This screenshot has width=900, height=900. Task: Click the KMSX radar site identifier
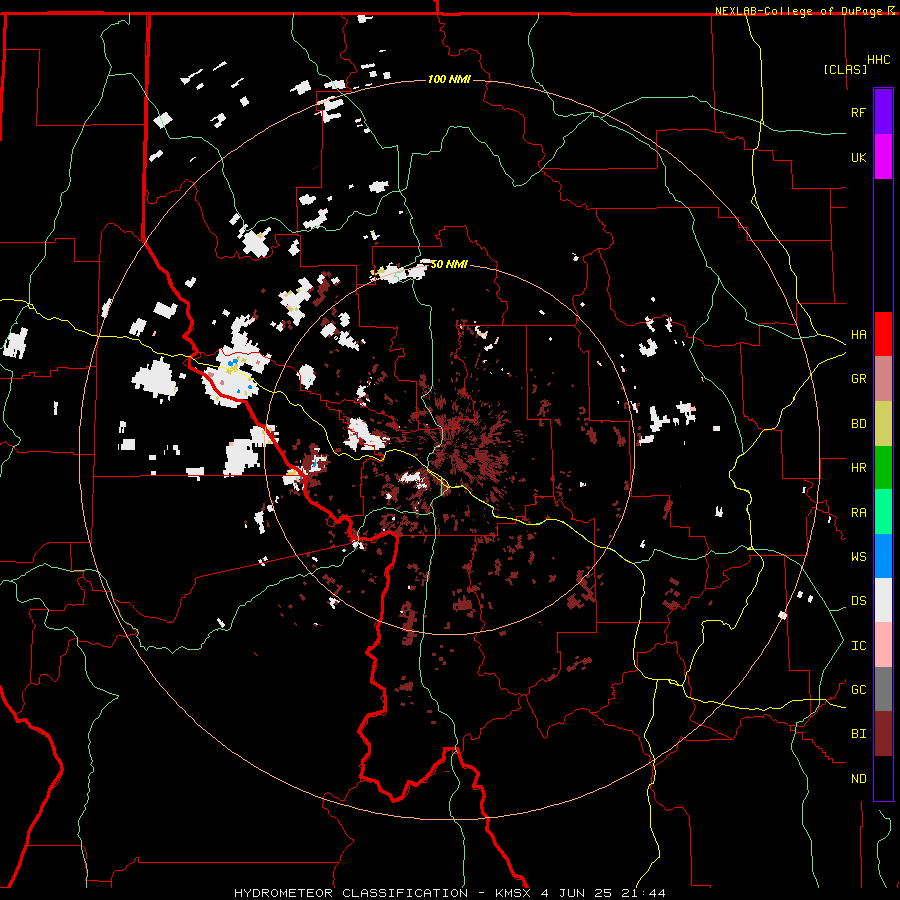point(513,893)
